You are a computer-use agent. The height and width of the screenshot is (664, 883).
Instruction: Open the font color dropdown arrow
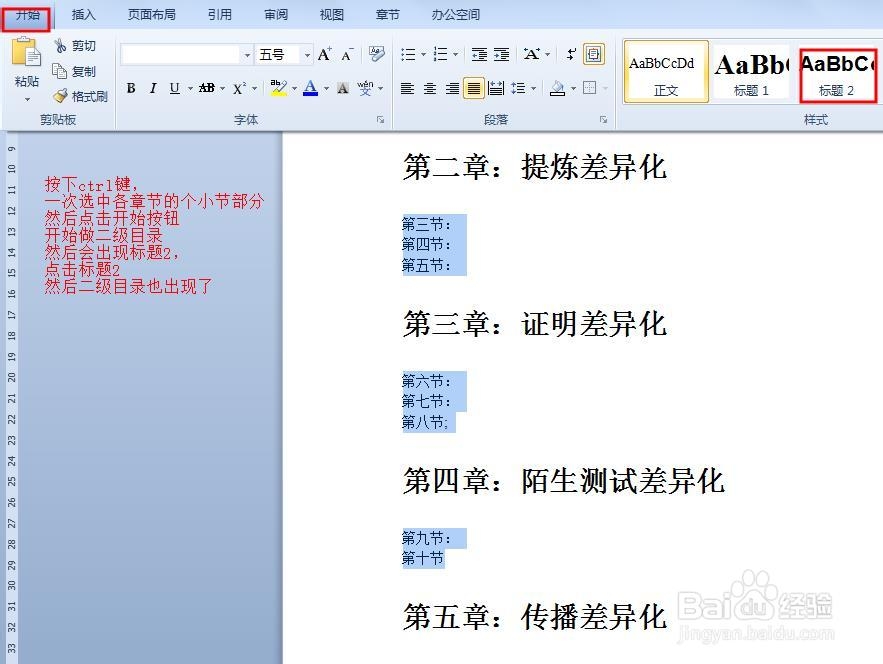324,88
